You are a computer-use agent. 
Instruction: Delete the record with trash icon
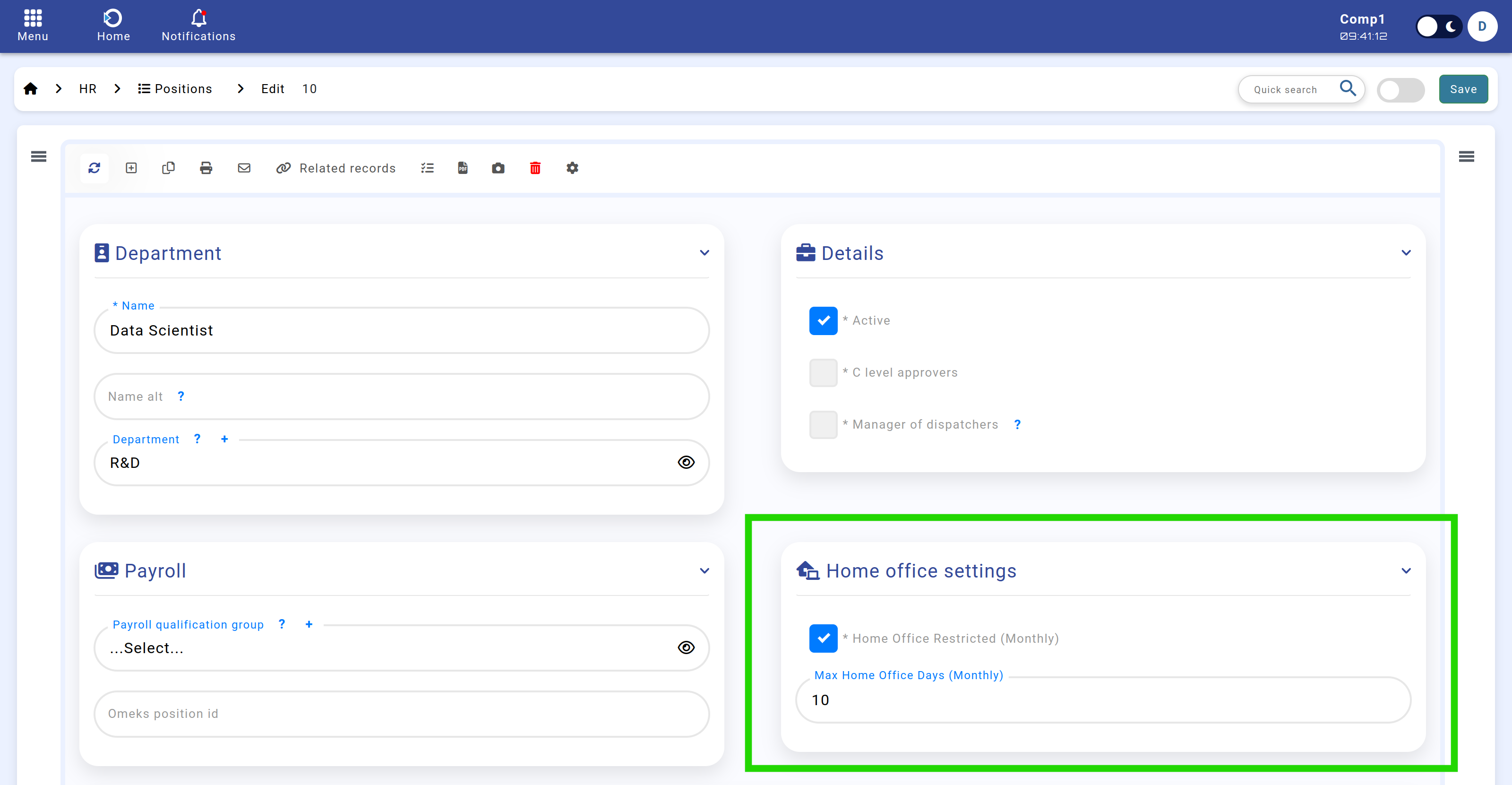click(x=535, y=169)
